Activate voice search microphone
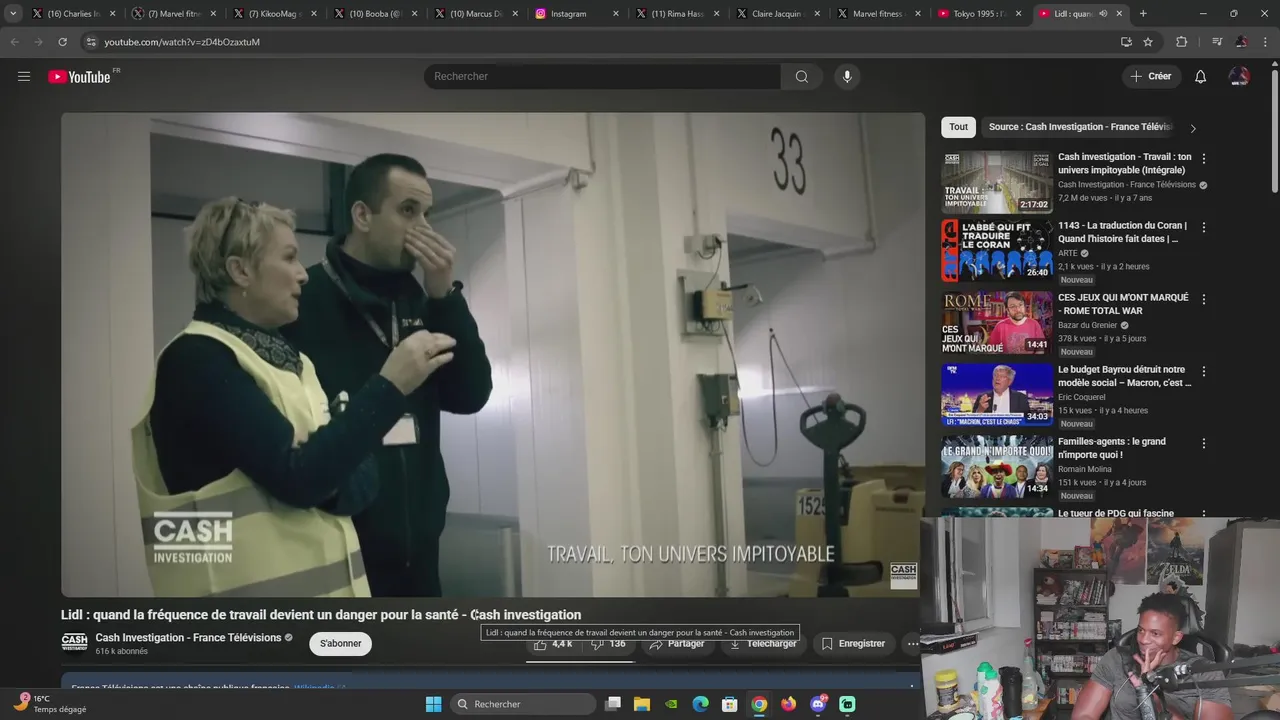The height and width of the screenshot is (720, 1280). pyautogui.click(x=847, y=76)
